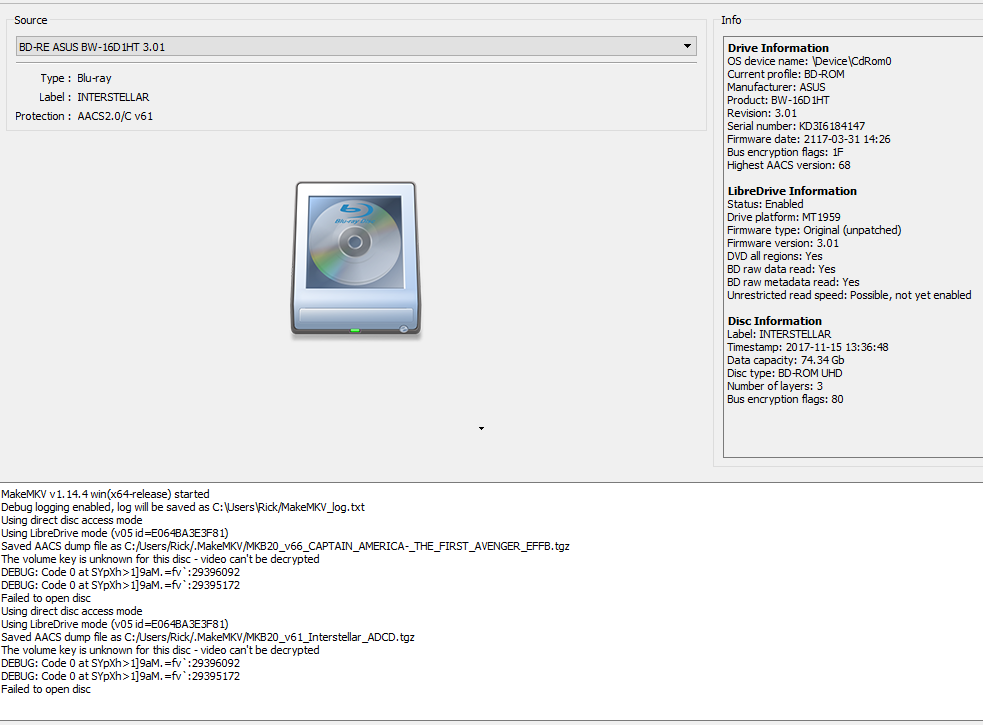Select 'Firmware type: Original (unpatched)' line
The width and height of the screenshot is (983, 725).
pyautogui.click(x=814, y=230)
